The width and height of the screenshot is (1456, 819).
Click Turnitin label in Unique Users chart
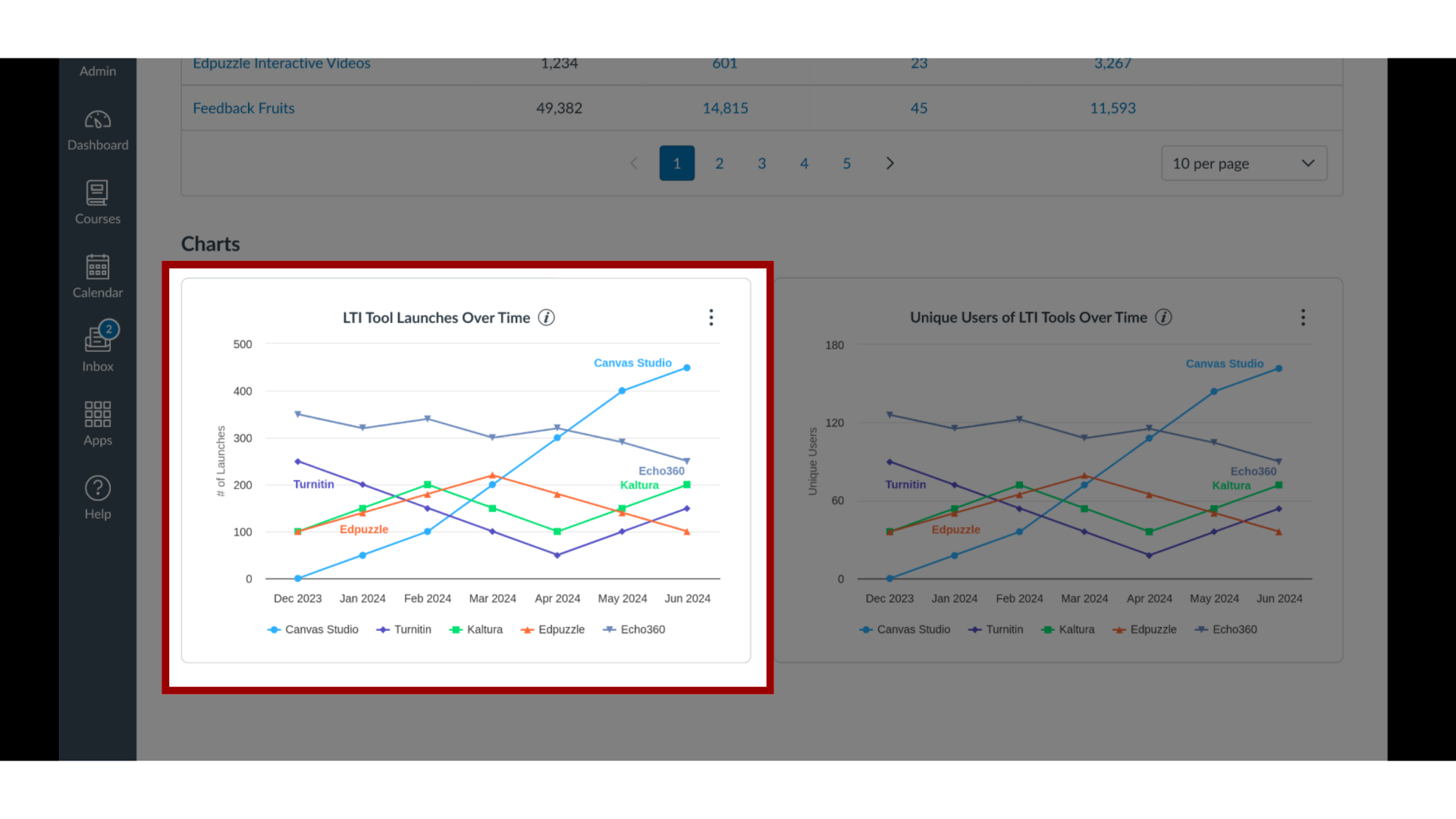(x=905, y=485)
